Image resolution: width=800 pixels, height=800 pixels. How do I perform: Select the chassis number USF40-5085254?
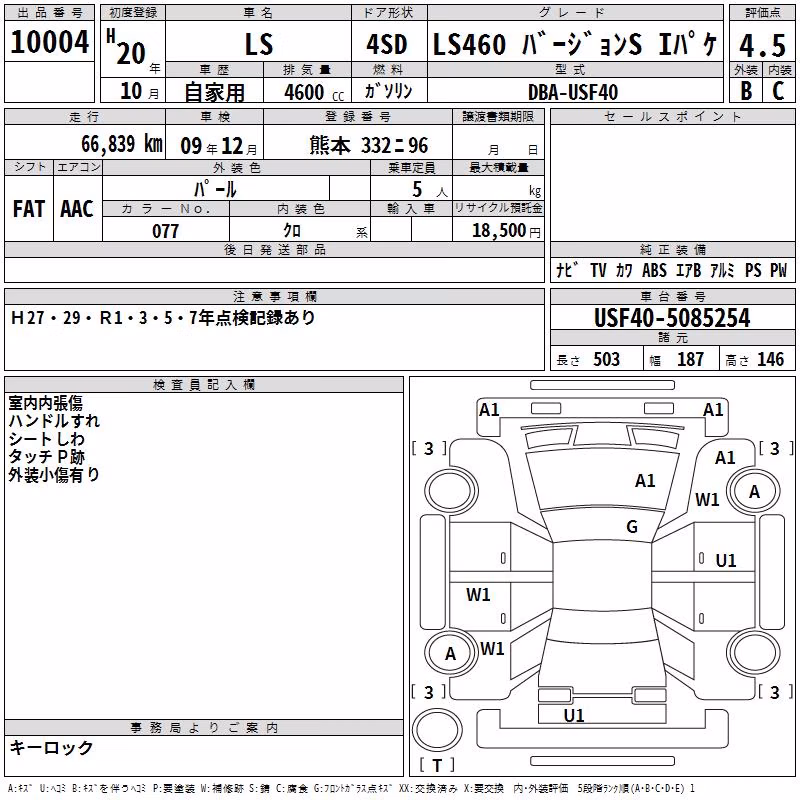672,318
